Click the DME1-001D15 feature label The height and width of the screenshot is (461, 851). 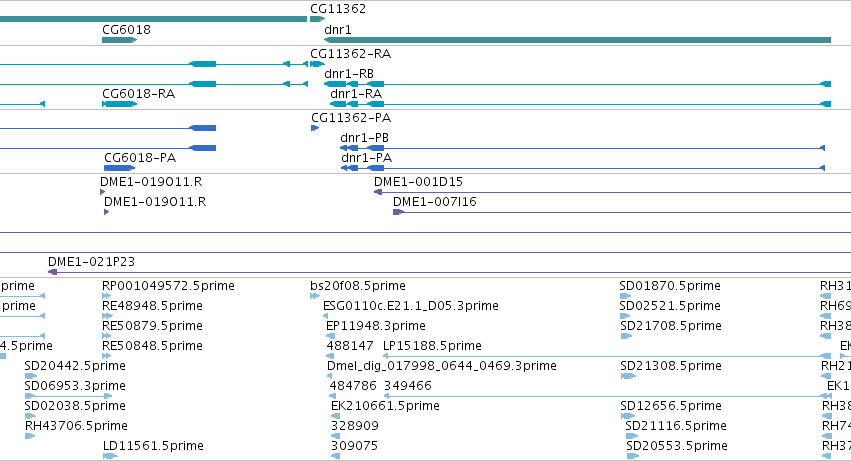click(418, 181)
